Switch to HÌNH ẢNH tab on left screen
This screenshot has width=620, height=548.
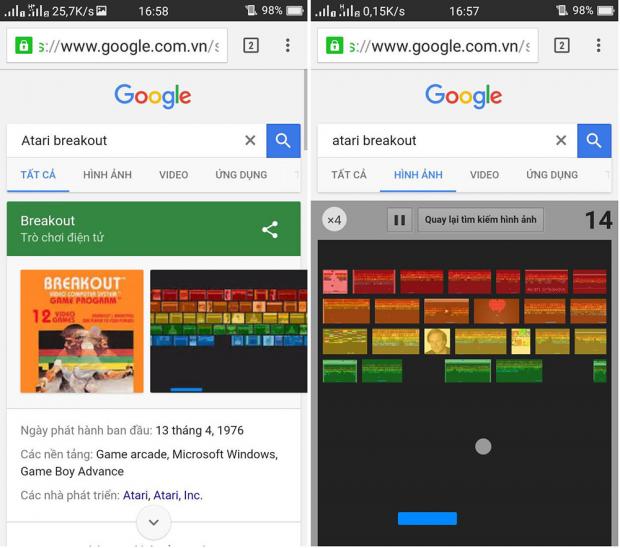click(x=107, y=175)
